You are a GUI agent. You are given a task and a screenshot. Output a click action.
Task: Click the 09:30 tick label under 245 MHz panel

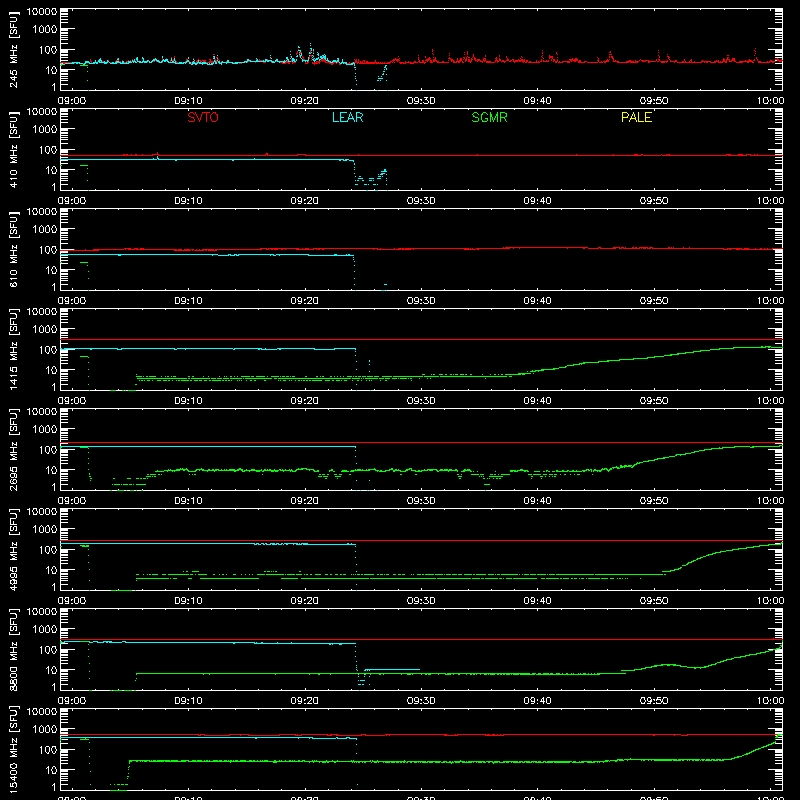click(421, 101)
